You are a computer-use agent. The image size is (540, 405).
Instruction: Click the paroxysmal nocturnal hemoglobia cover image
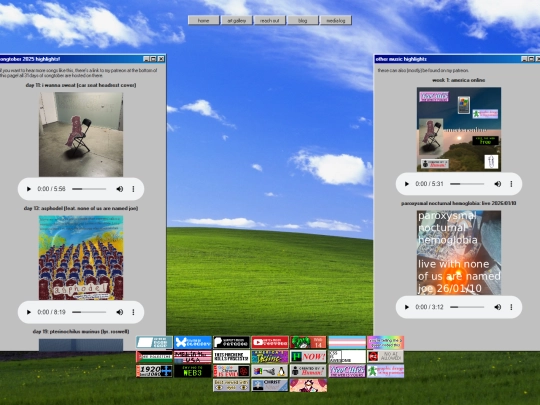[x=459, y=252]
